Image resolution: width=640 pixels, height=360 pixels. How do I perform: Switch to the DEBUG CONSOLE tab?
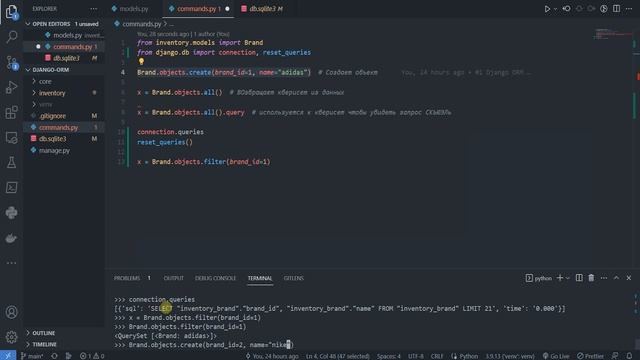(215, 278)
